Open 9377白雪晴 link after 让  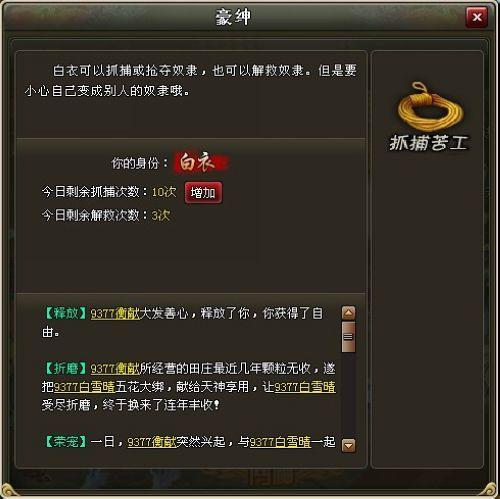pos(305,387)
